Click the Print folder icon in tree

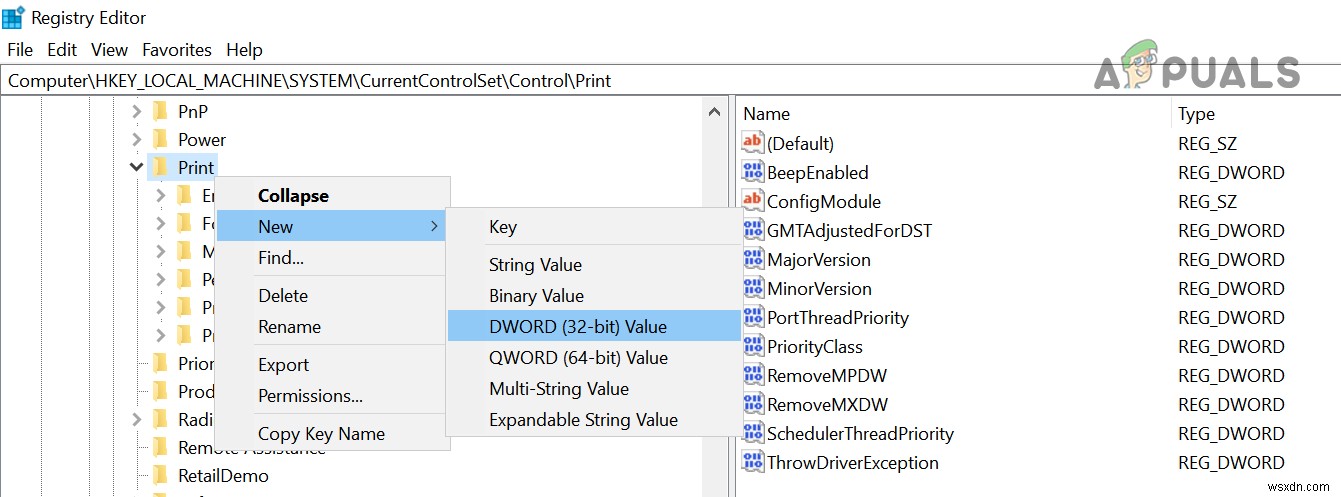click(160, 167)
